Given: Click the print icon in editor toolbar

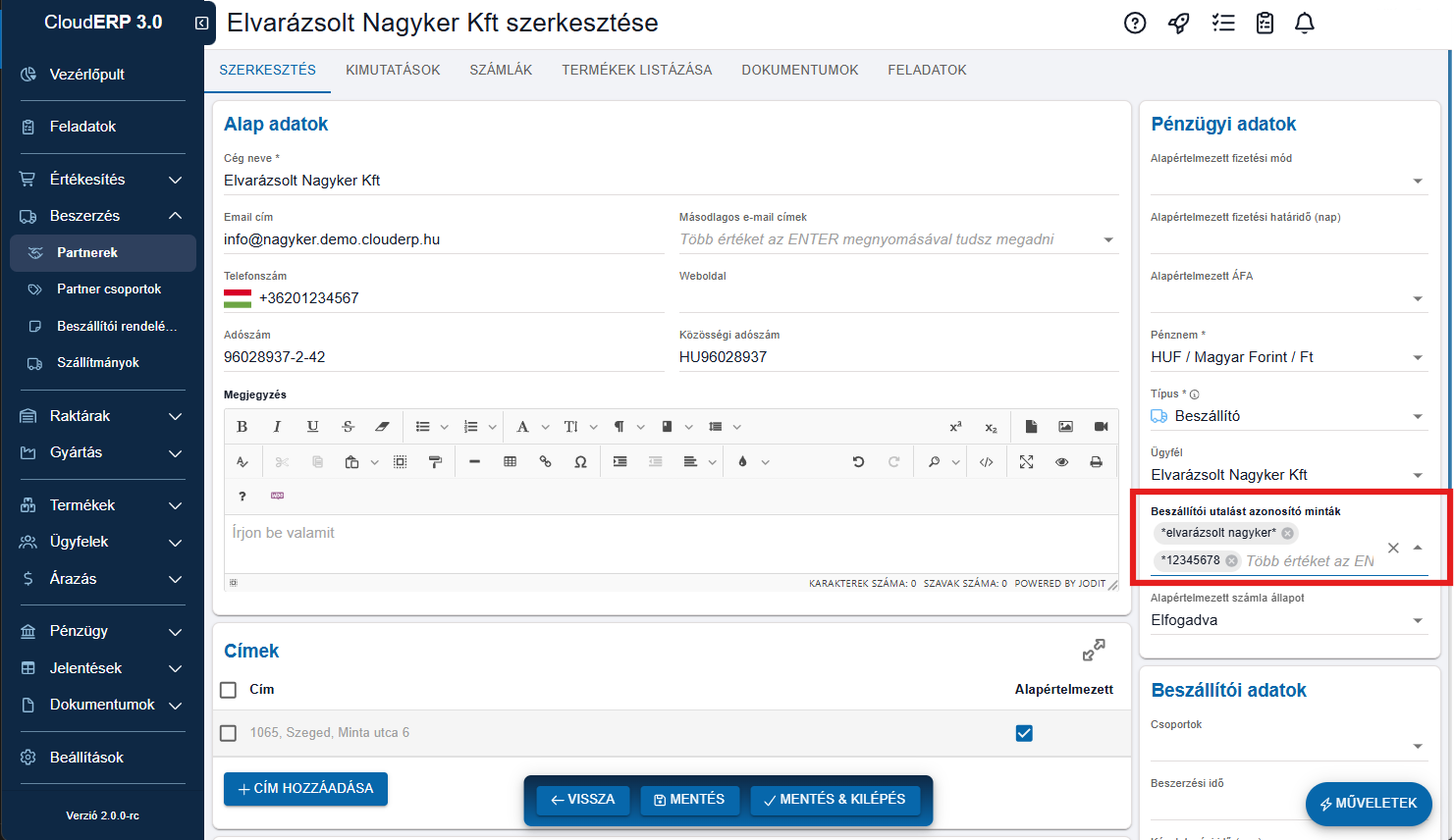Looking at the screenshot, I should (1096, 462).
